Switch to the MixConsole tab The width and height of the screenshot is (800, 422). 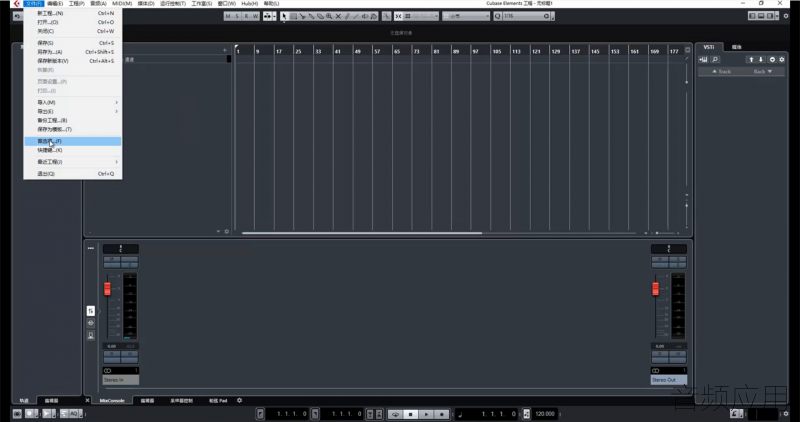point(112,401)
